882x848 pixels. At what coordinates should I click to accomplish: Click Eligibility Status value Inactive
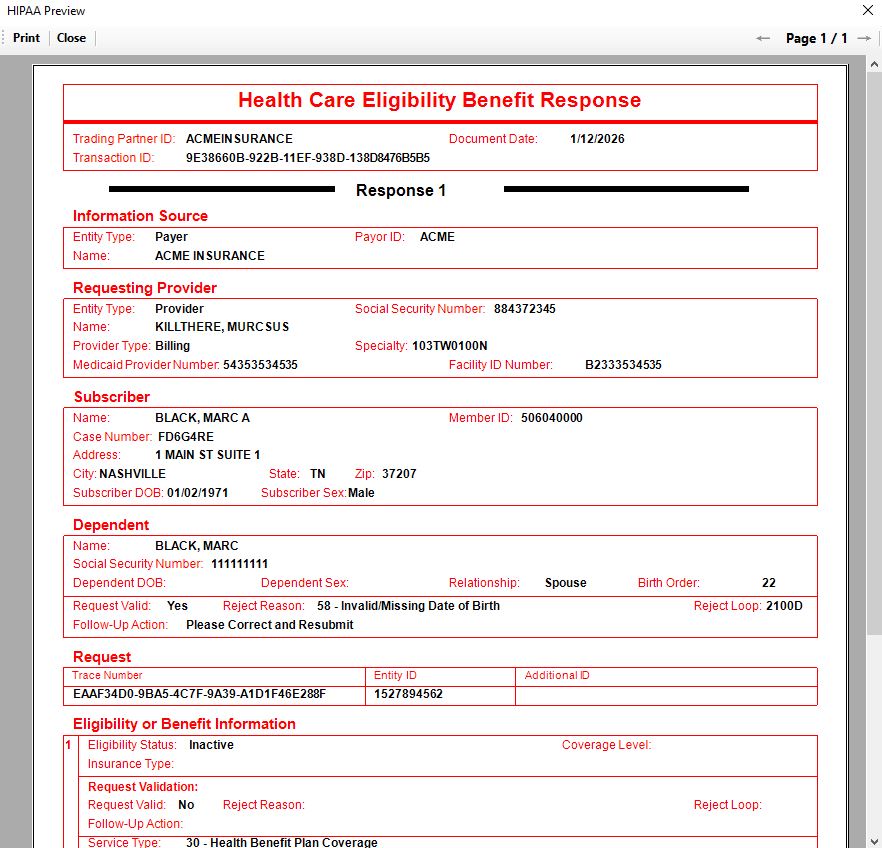[x=211, y=745]
